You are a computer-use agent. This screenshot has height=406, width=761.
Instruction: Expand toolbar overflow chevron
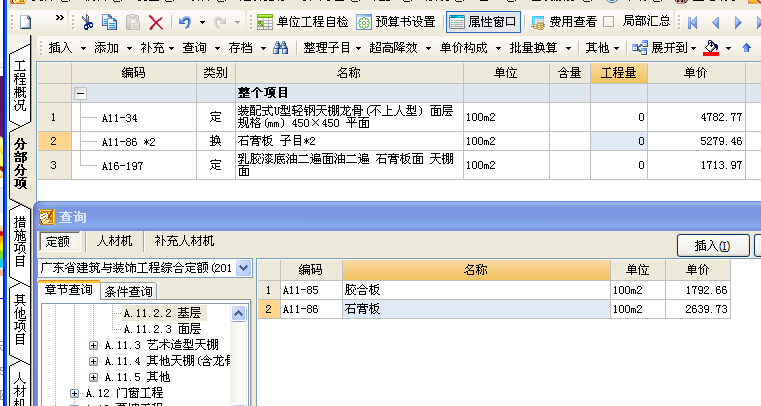[60, 18]
